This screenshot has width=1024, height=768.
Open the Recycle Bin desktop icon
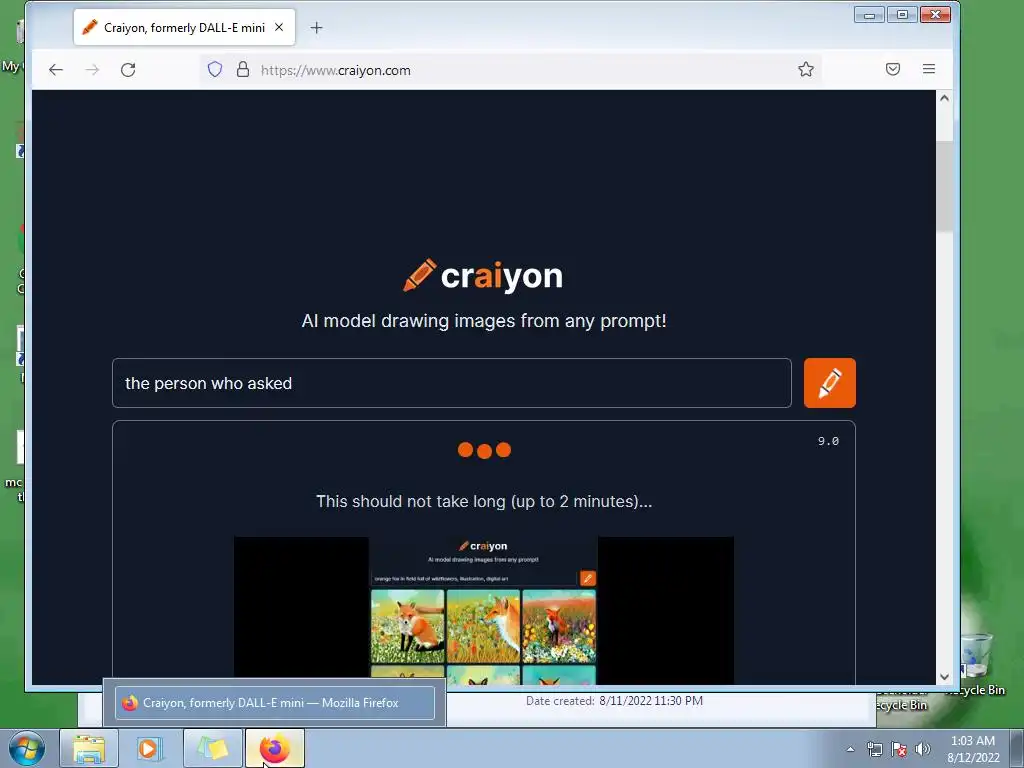click(x=976, y=663)
